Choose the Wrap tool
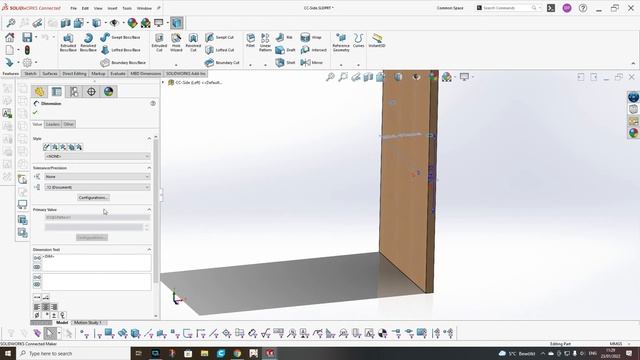The width and height of the screenshot is (640, 360). click(x=311, y=37)
